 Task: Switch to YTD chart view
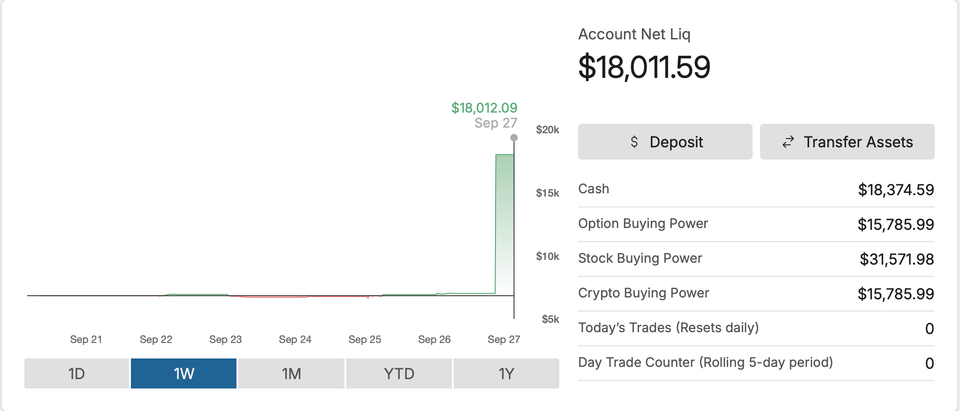(x=398, y=374)
